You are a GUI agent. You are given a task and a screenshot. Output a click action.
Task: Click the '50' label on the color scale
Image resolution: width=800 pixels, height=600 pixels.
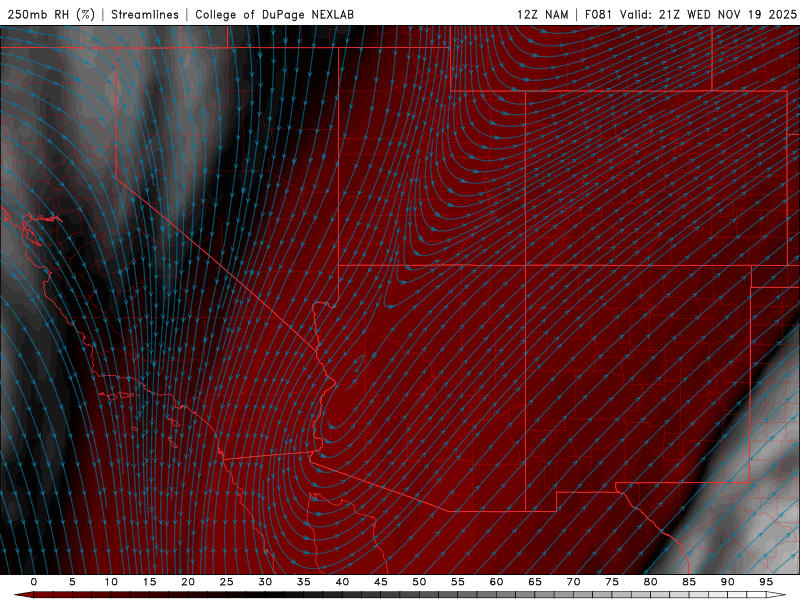[x=419, y=582]
